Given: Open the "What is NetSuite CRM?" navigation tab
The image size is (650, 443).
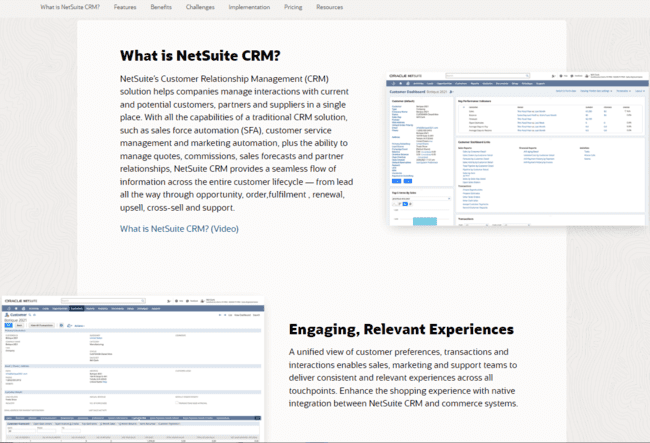Looking at the screenshot, I should [70, 7].
